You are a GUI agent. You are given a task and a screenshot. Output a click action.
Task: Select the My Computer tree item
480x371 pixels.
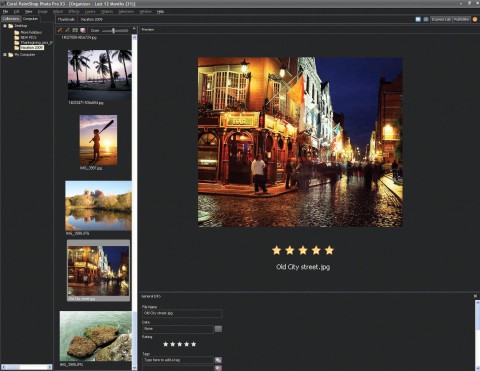pos(25,55)
